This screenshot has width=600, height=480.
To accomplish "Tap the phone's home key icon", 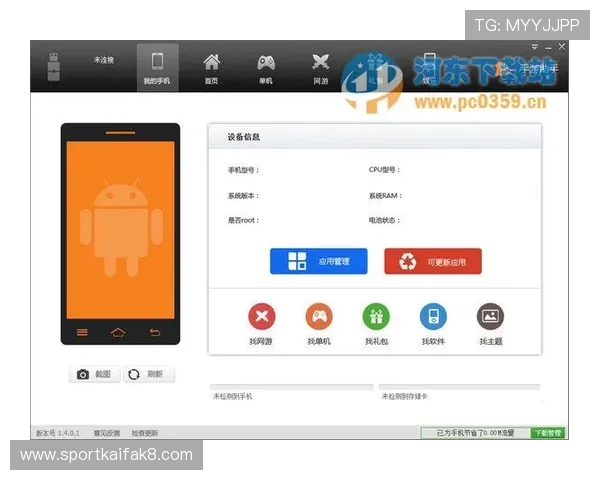I will point(118,332).
